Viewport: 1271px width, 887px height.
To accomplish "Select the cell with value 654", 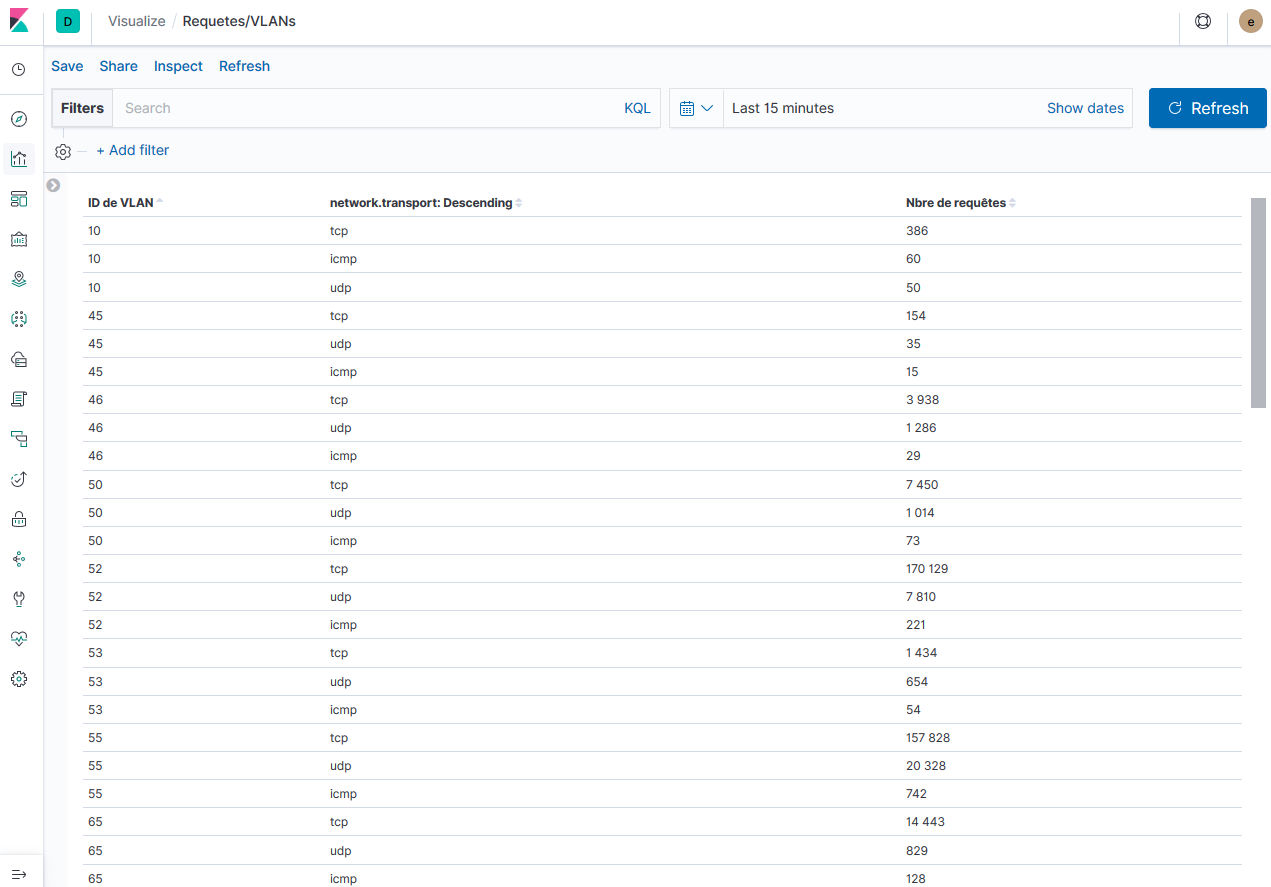I will [917, 681].
